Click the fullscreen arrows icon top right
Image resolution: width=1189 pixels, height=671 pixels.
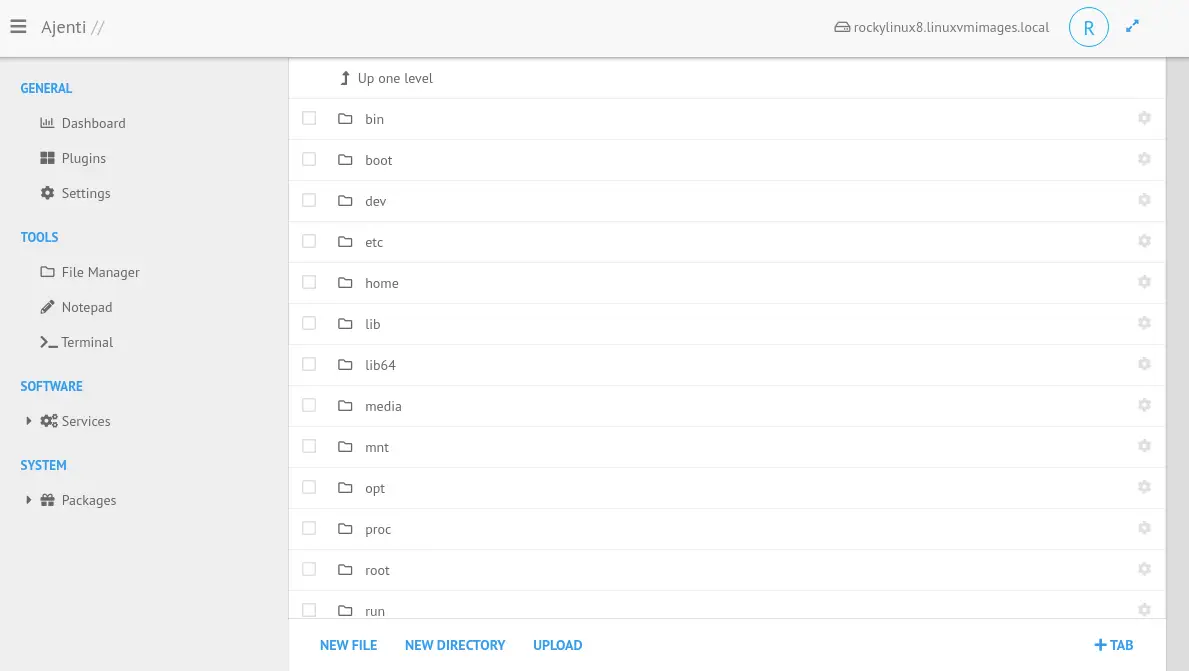click(1132, 24)
